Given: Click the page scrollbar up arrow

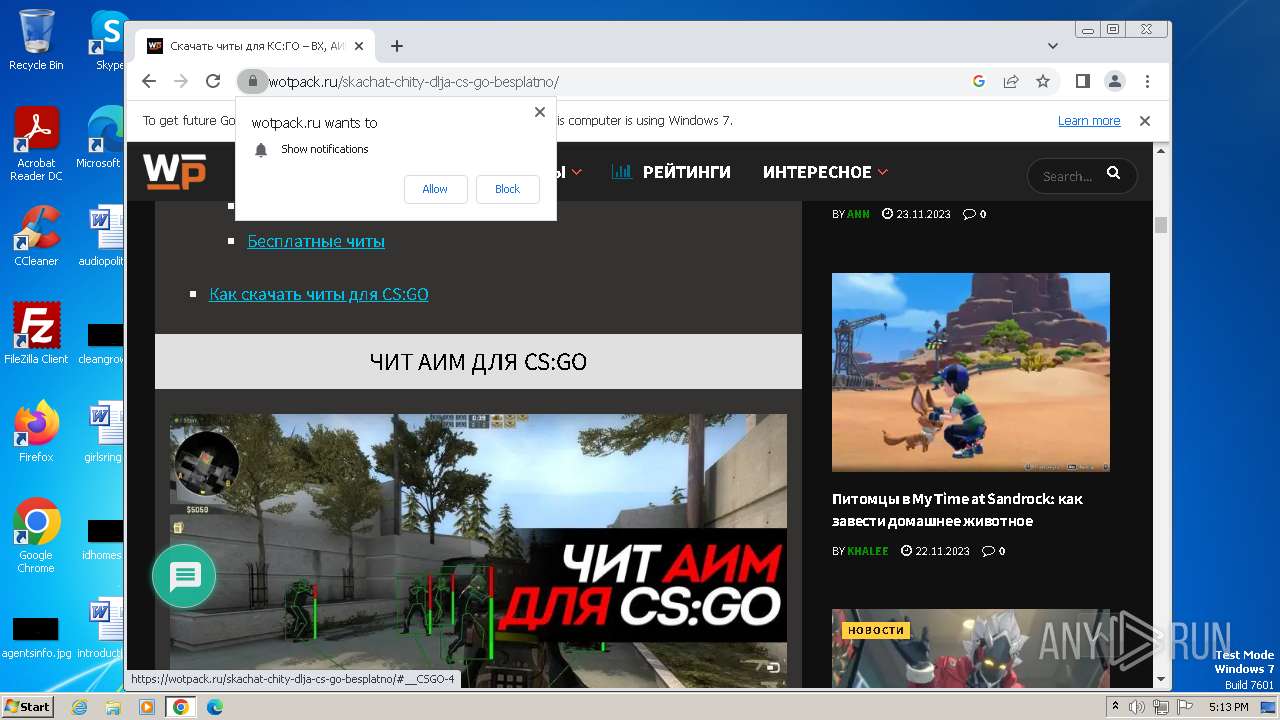Looking at the screenshot, I should tap(1161, 151).
